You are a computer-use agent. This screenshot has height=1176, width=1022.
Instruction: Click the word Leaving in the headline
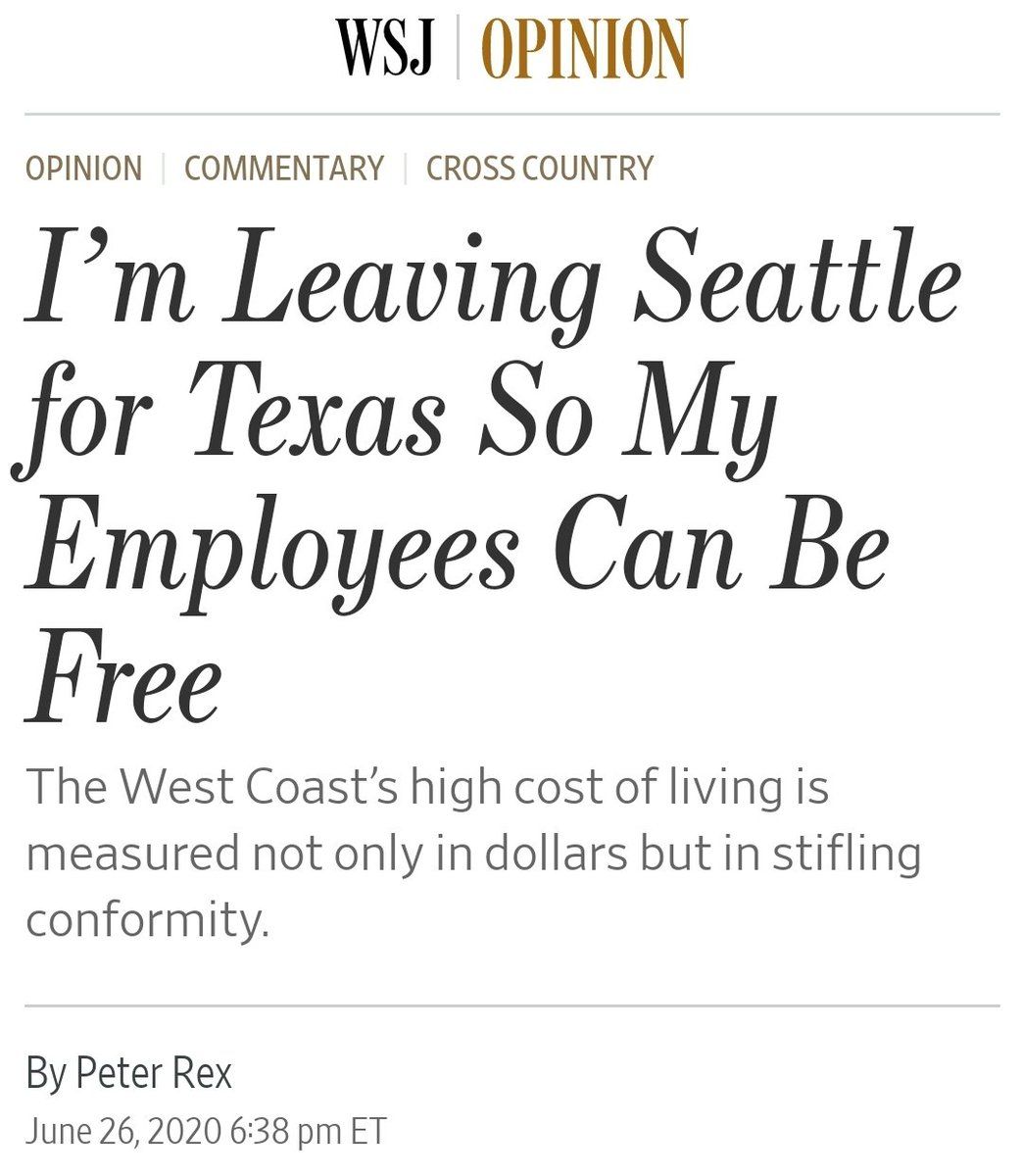coord(411,279)
